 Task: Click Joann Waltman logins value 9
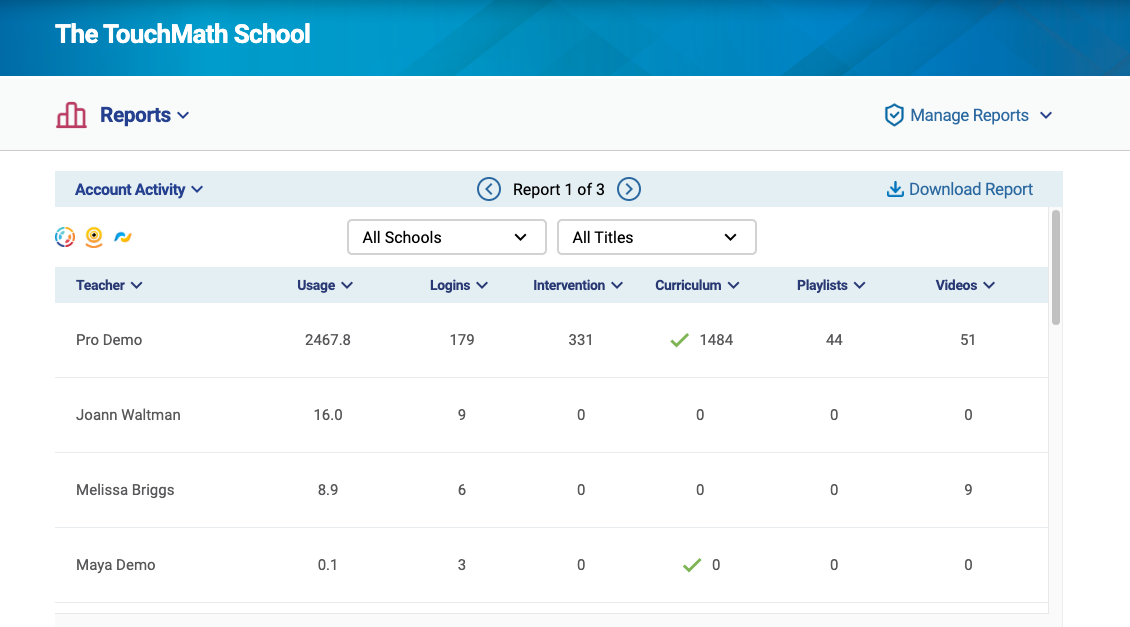[x=462, y=415]
